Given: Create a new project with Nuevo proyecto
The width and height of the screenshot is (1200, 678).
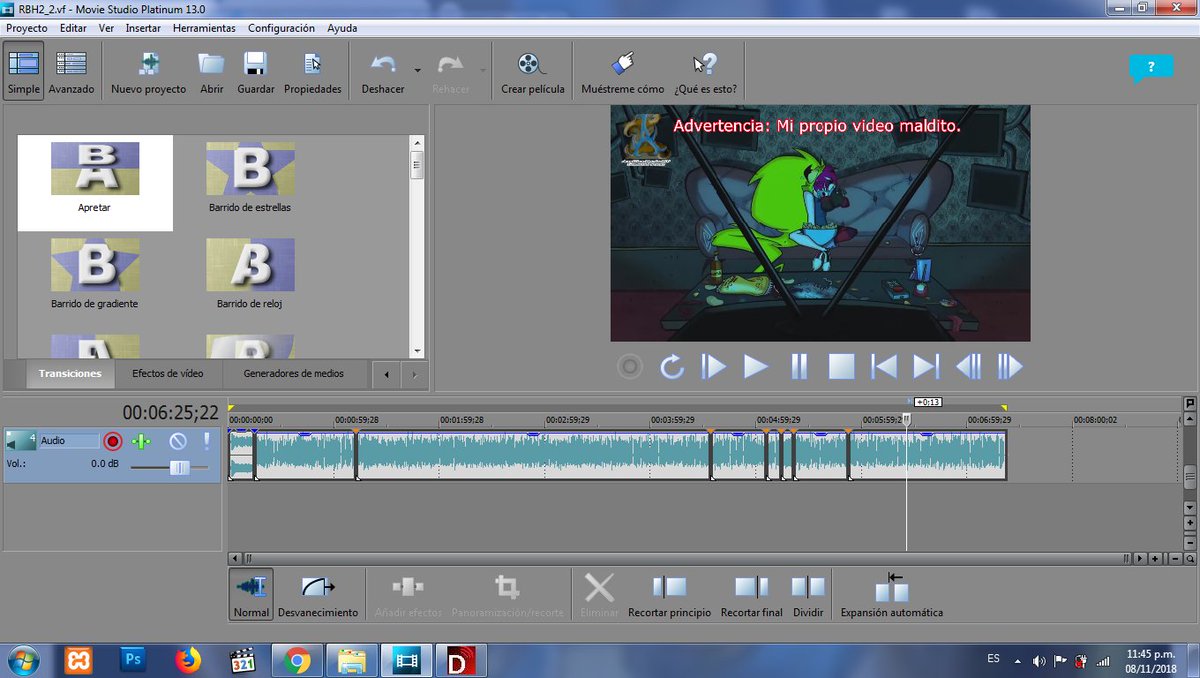Looking at the screenshot, I should click(x=148, y=71).
